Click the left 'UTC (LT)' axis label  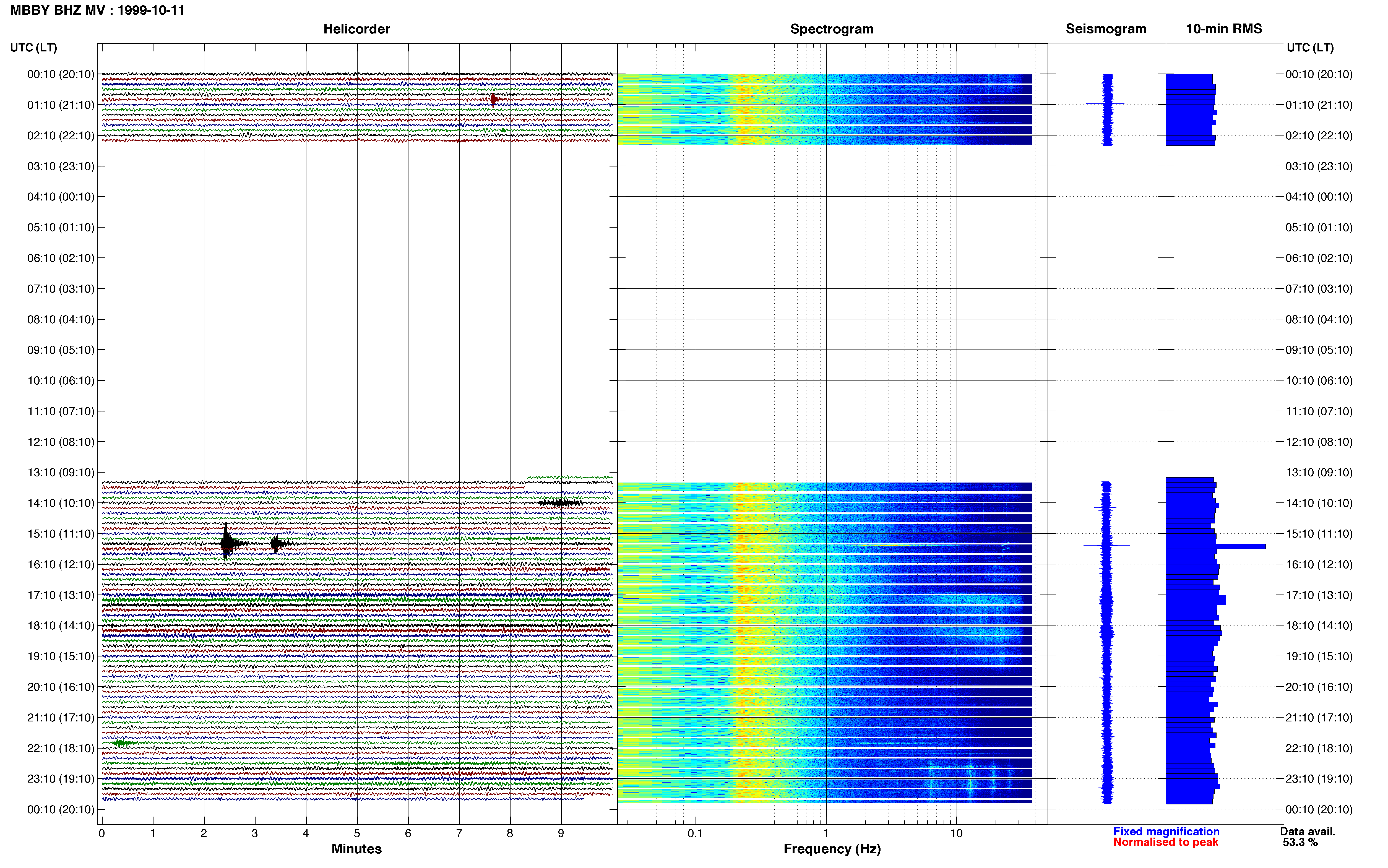point(34,48)
